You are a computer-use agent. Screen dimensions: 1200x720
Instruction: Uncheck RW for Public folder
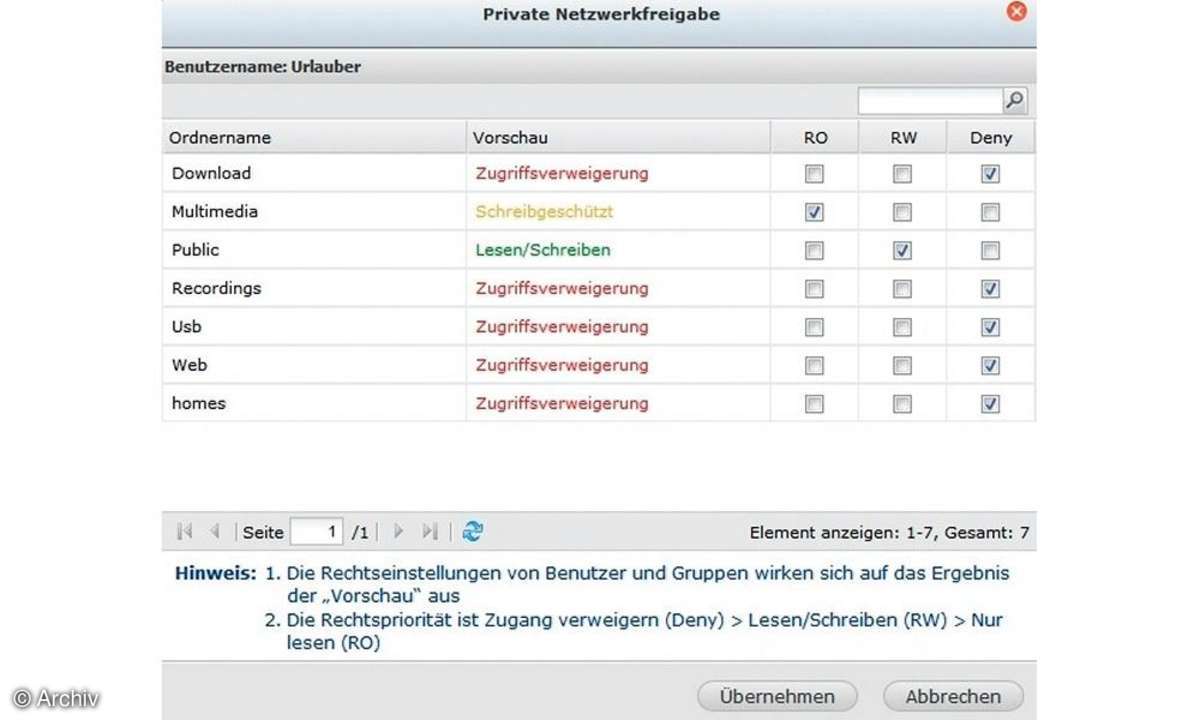(x=902, y=250)
